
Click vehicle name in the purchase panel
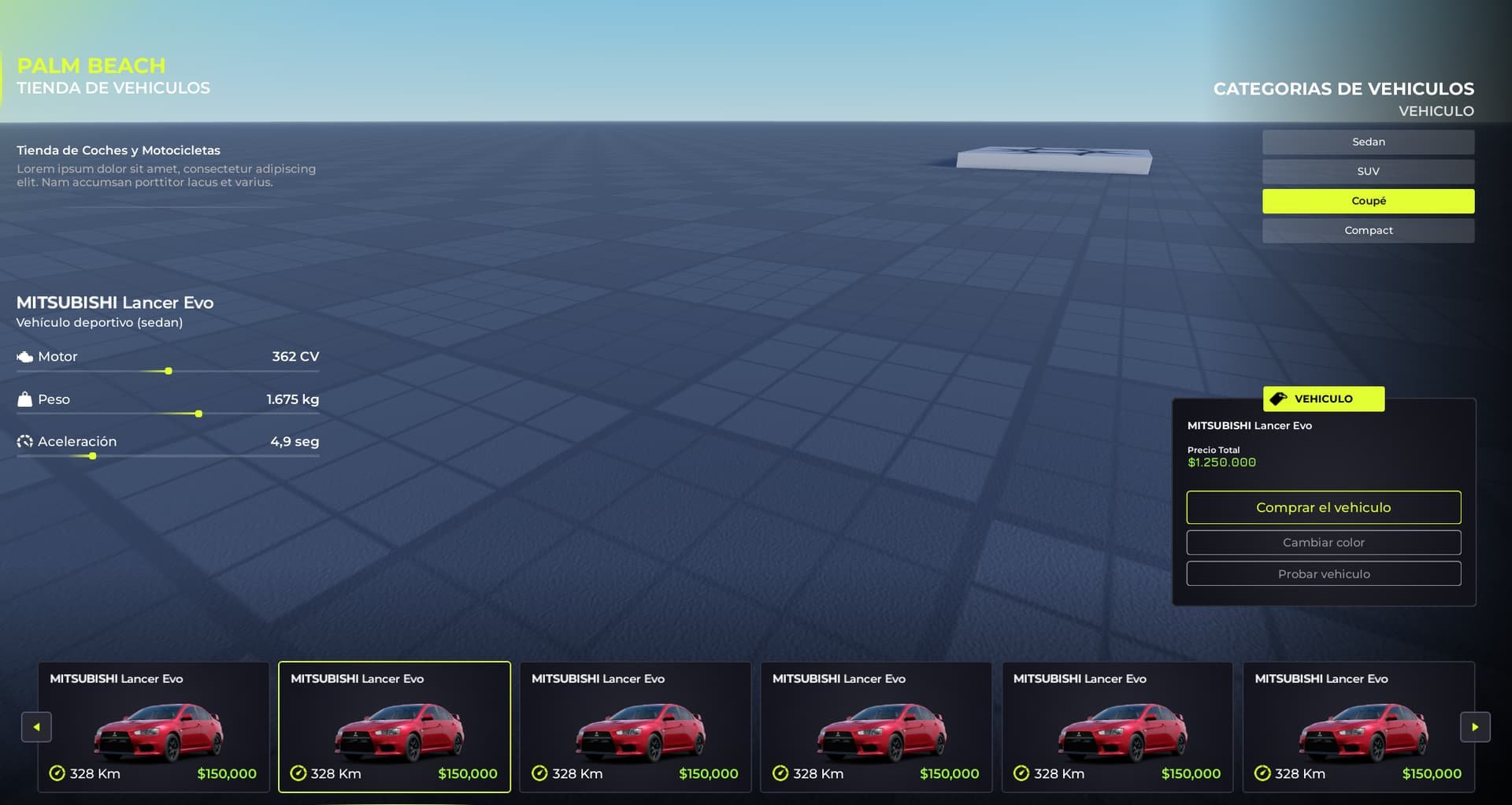point(1250,425)
